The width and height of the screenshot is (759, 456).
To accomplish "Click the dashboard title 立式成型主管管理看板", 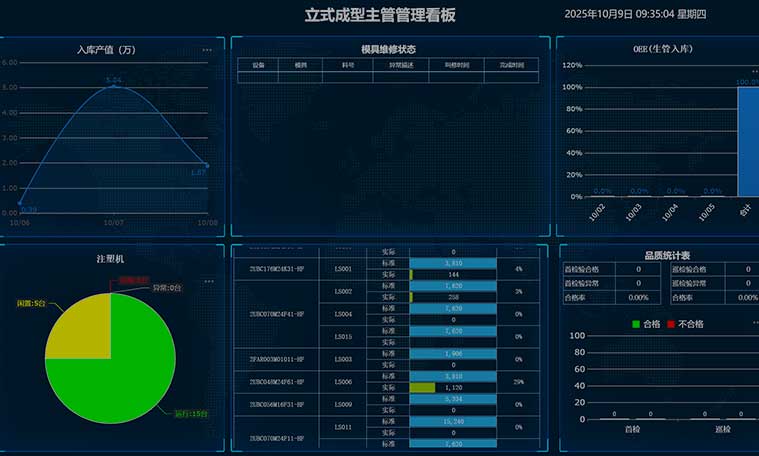I will [x=379, y=15].
